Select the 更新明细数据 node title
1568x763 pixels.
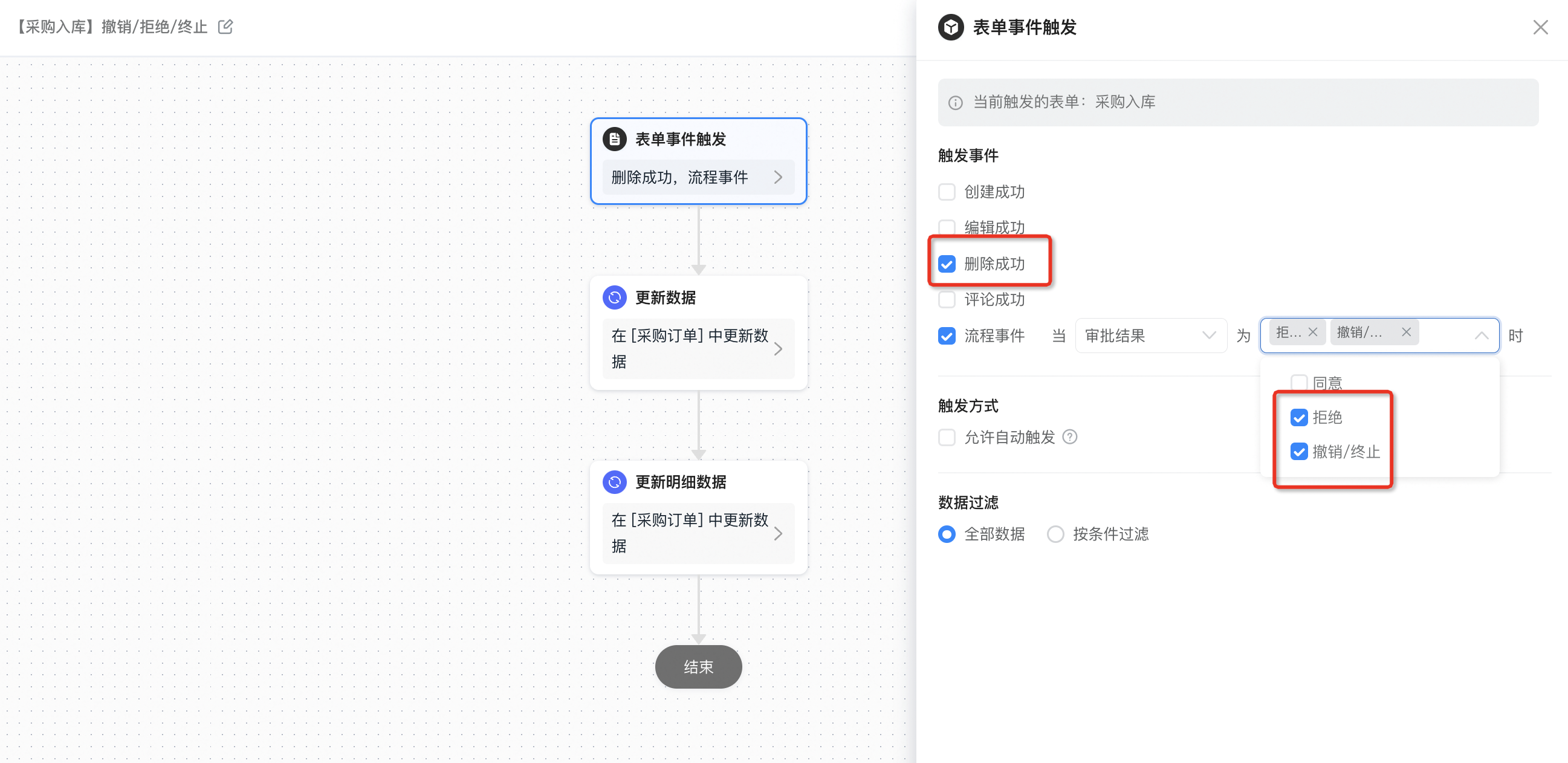681,482
